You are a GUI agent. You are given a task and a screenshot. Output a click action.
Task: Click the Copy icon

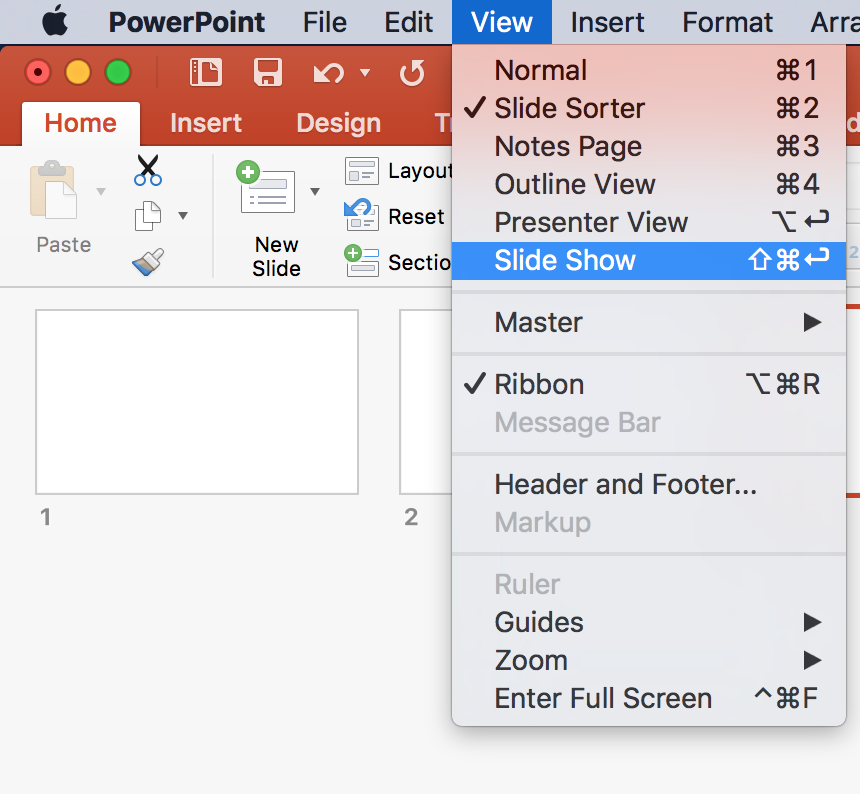[148, 215]
